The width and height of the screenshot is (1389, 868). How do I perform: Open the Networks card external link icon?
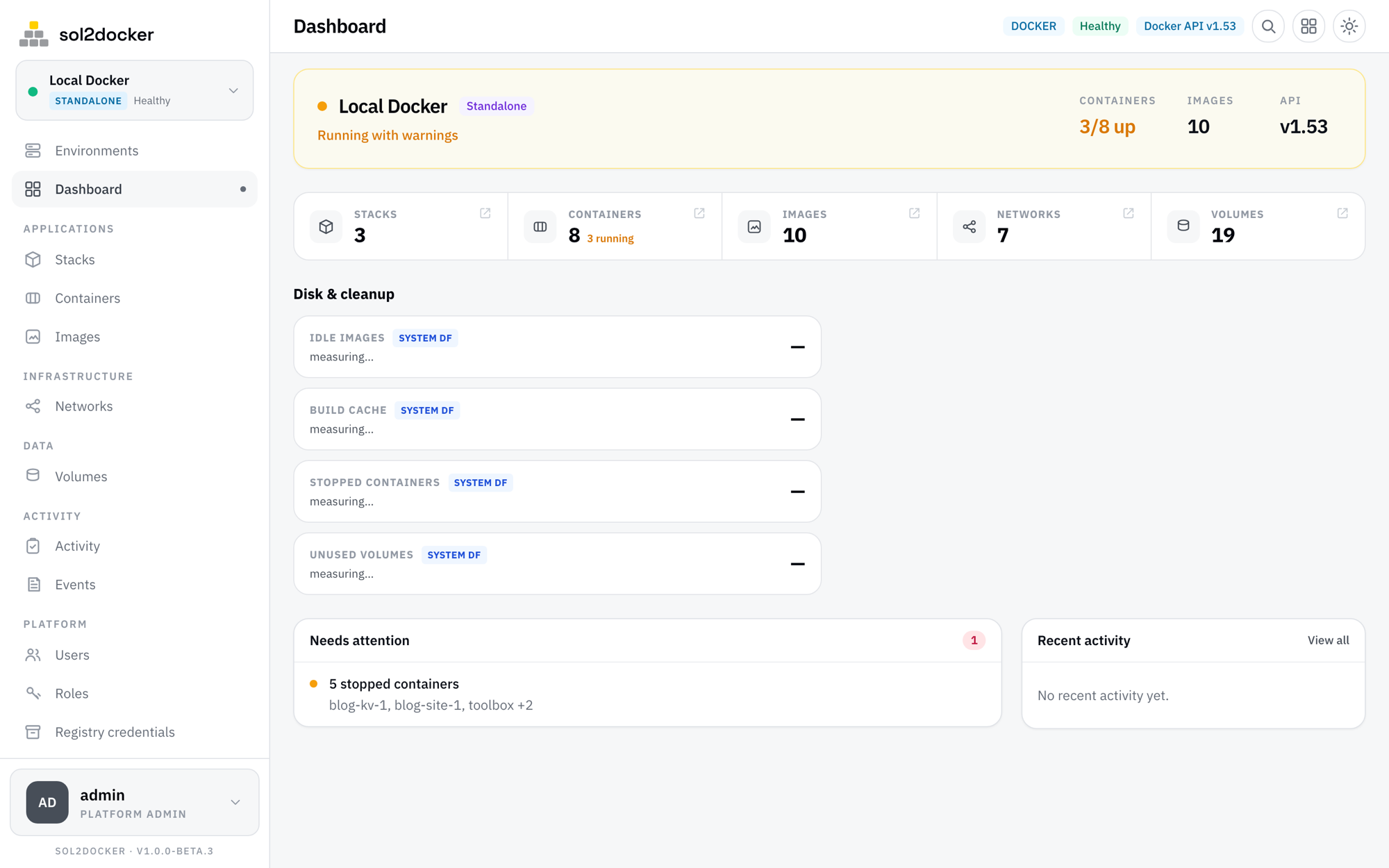pos(1129,213)
